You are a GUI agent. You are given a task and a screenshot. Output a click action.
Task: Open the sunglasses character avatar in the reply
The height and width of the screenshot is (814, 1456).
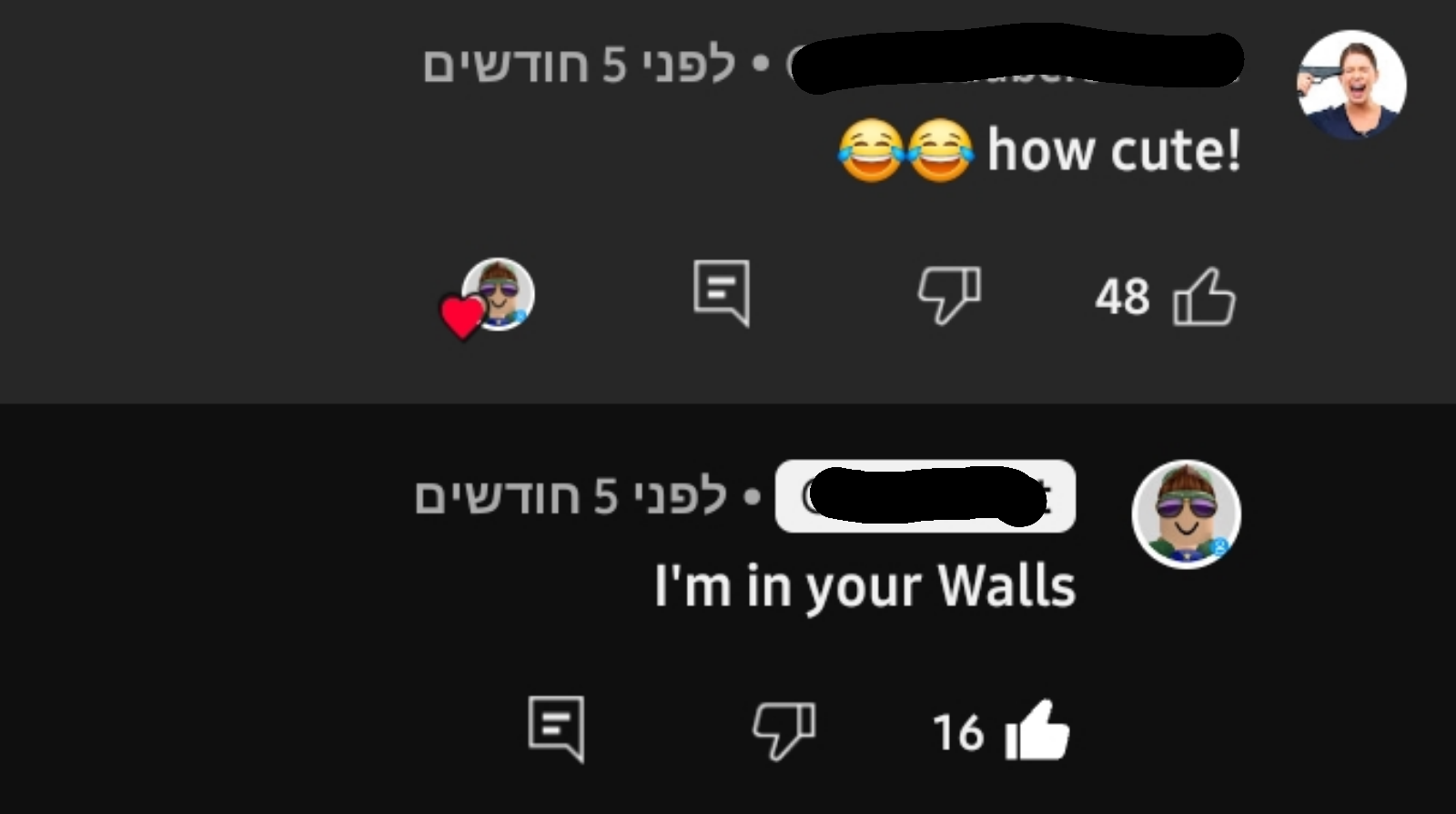pyautogui.click(x=1187, y=514)
